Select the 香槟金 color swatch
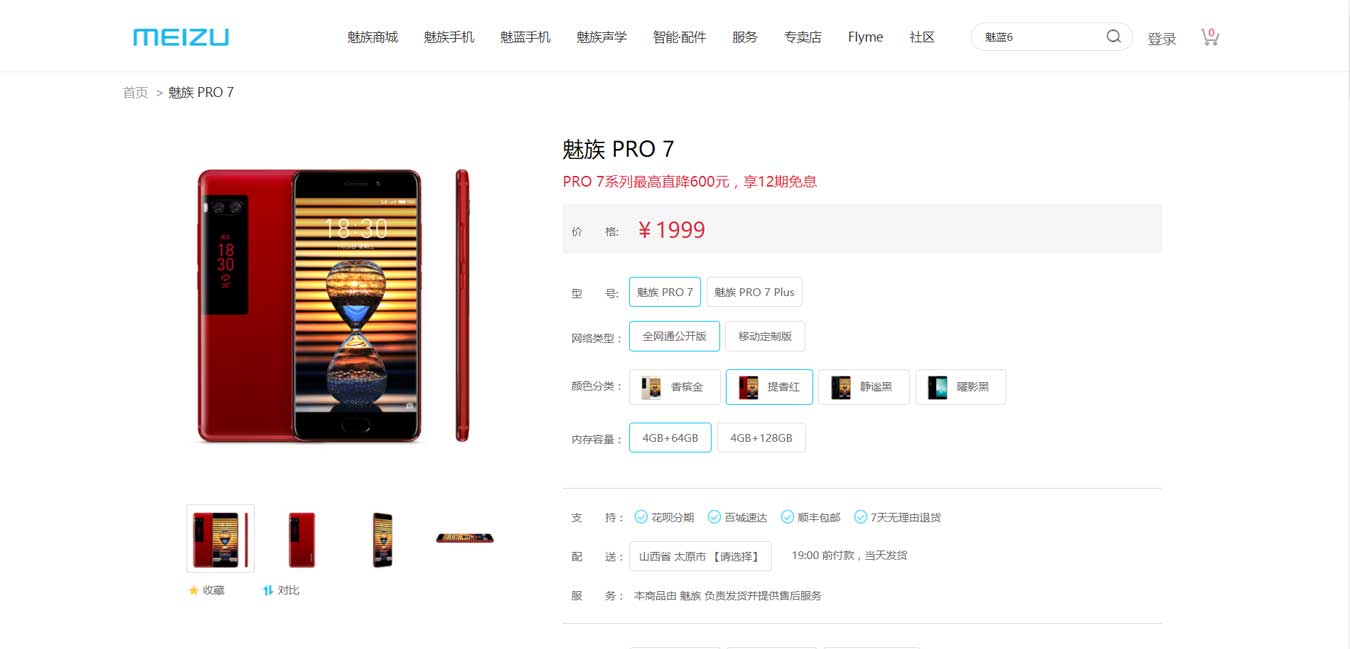 pos(675,387)
